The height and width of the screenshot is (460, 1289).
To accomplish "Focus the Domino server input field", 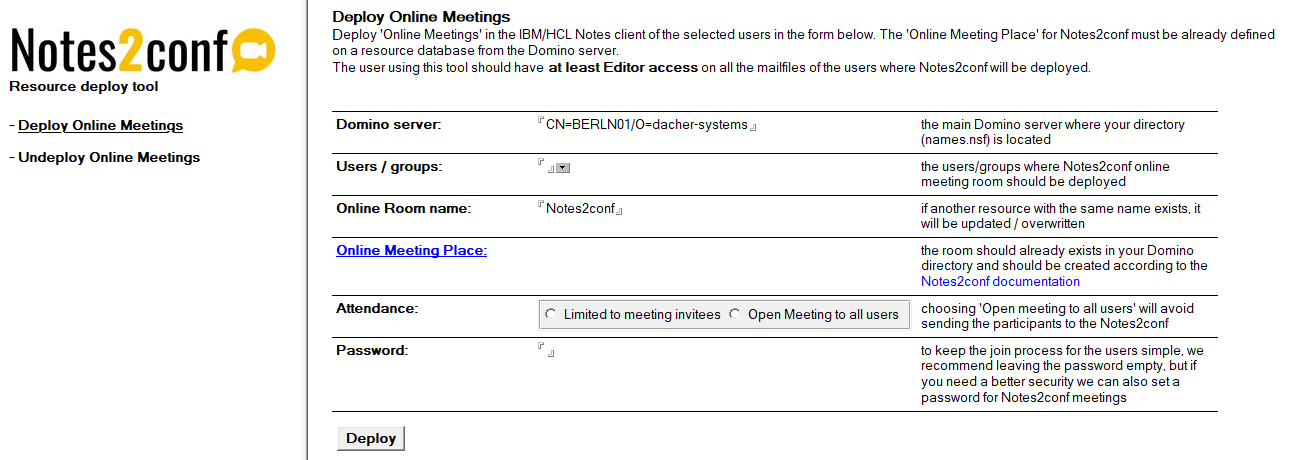I will pos(647,125).
